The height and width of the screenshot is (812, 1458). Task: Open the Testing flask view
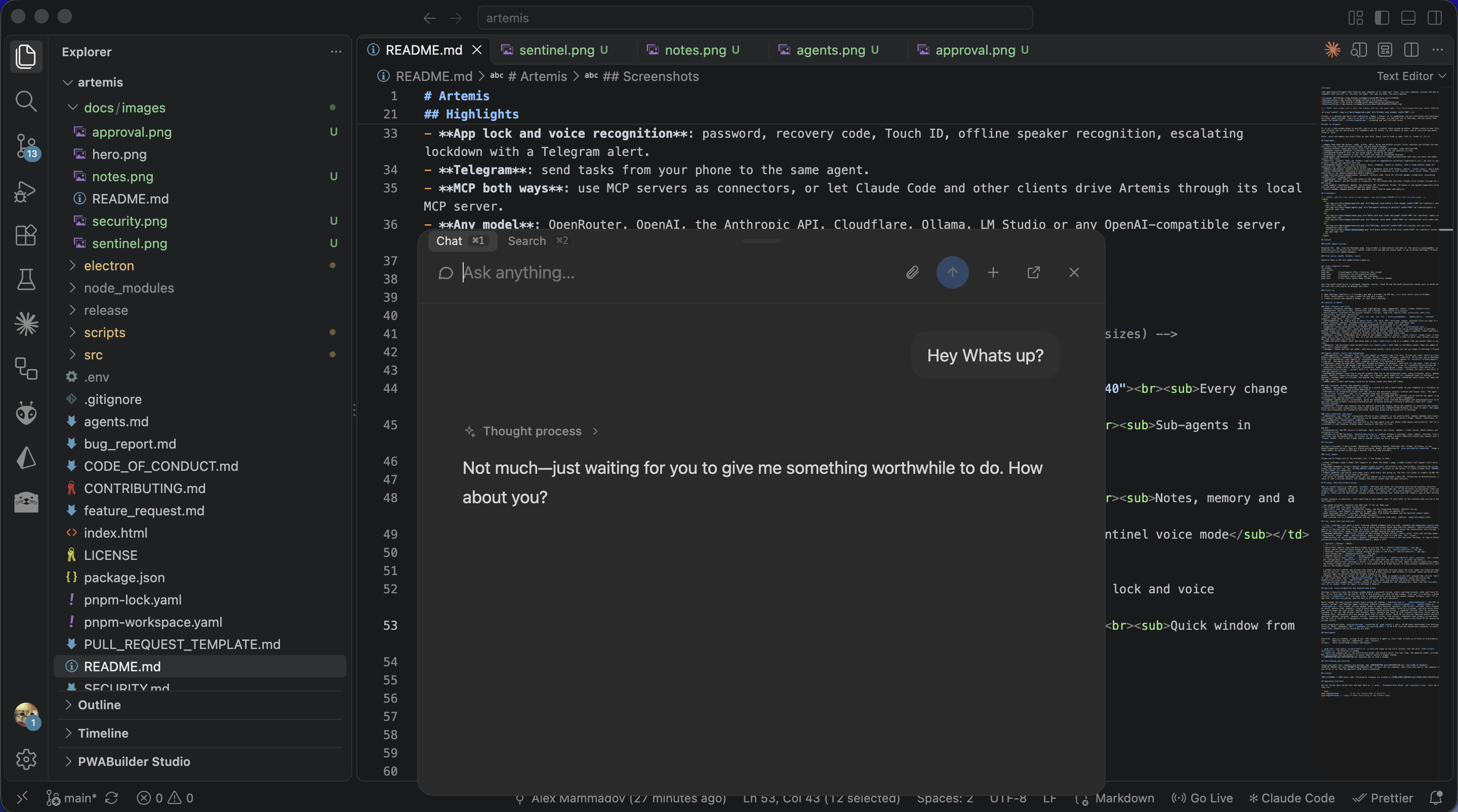point(26,279)
